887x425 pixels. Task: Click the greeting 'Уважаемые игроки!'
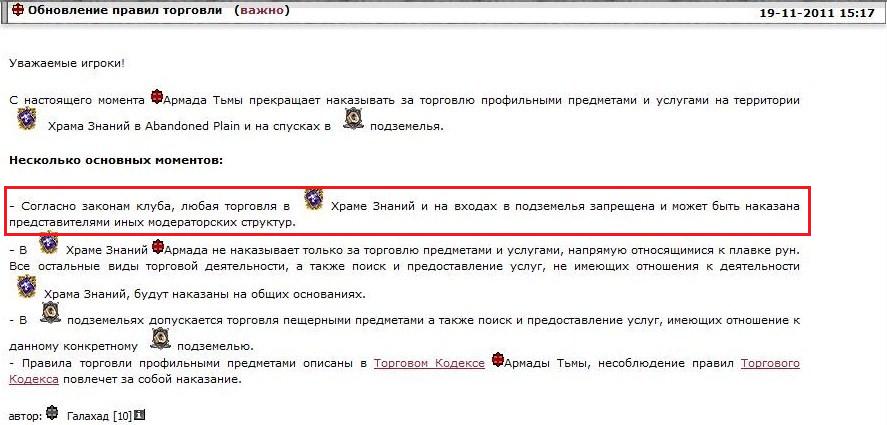point(67,63)
